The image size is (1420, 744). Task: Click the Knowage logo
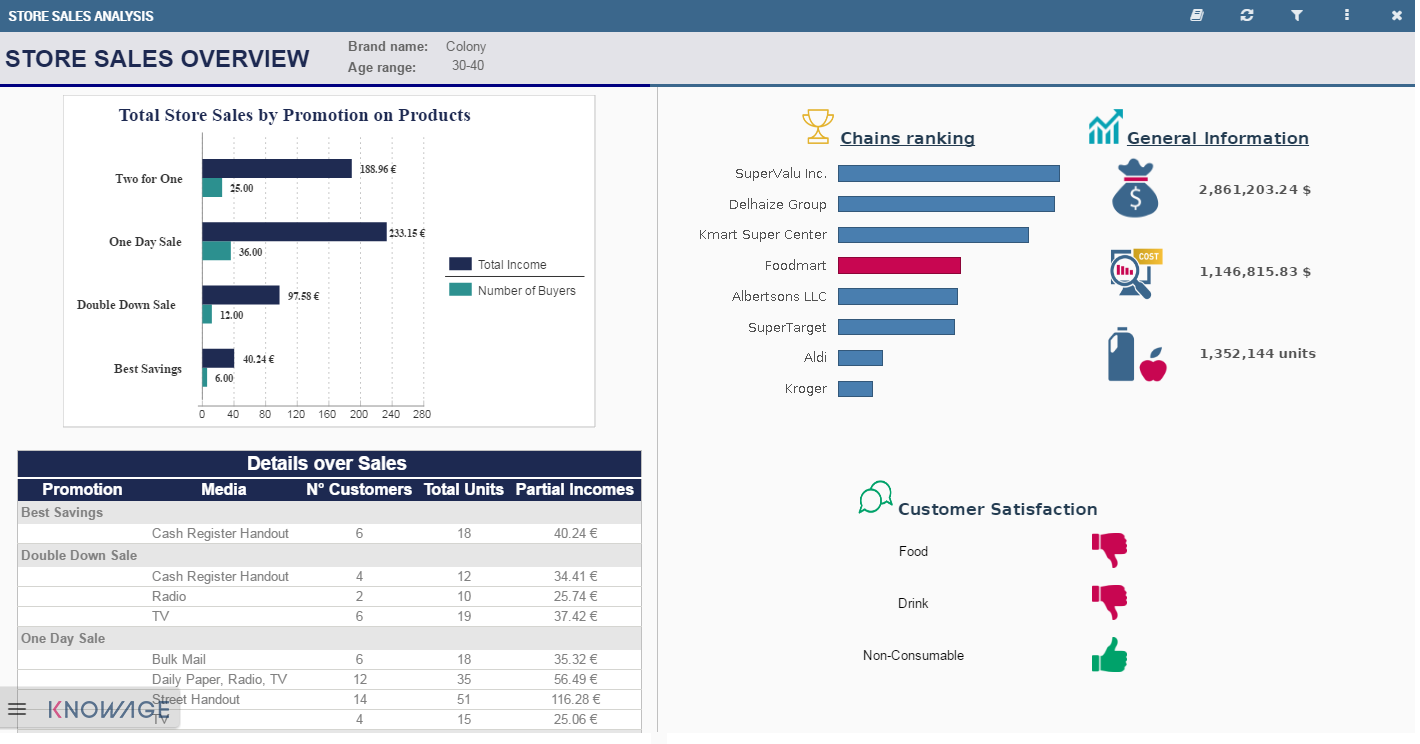[109, 710]
